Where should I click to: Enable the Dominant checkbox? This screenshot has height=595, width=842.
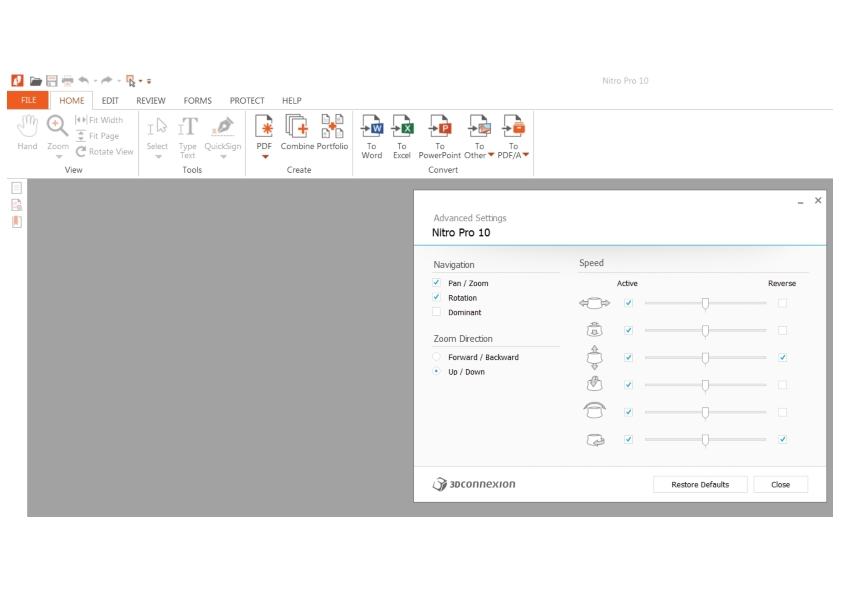click(437, 311)
